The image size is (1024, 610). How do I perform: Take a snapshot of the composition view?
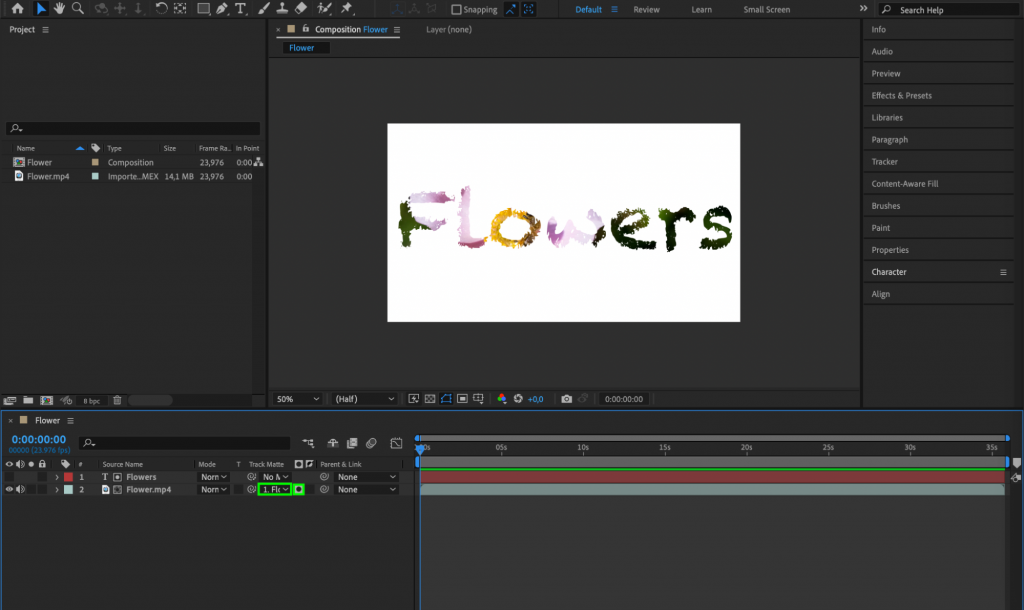point(568,398)
